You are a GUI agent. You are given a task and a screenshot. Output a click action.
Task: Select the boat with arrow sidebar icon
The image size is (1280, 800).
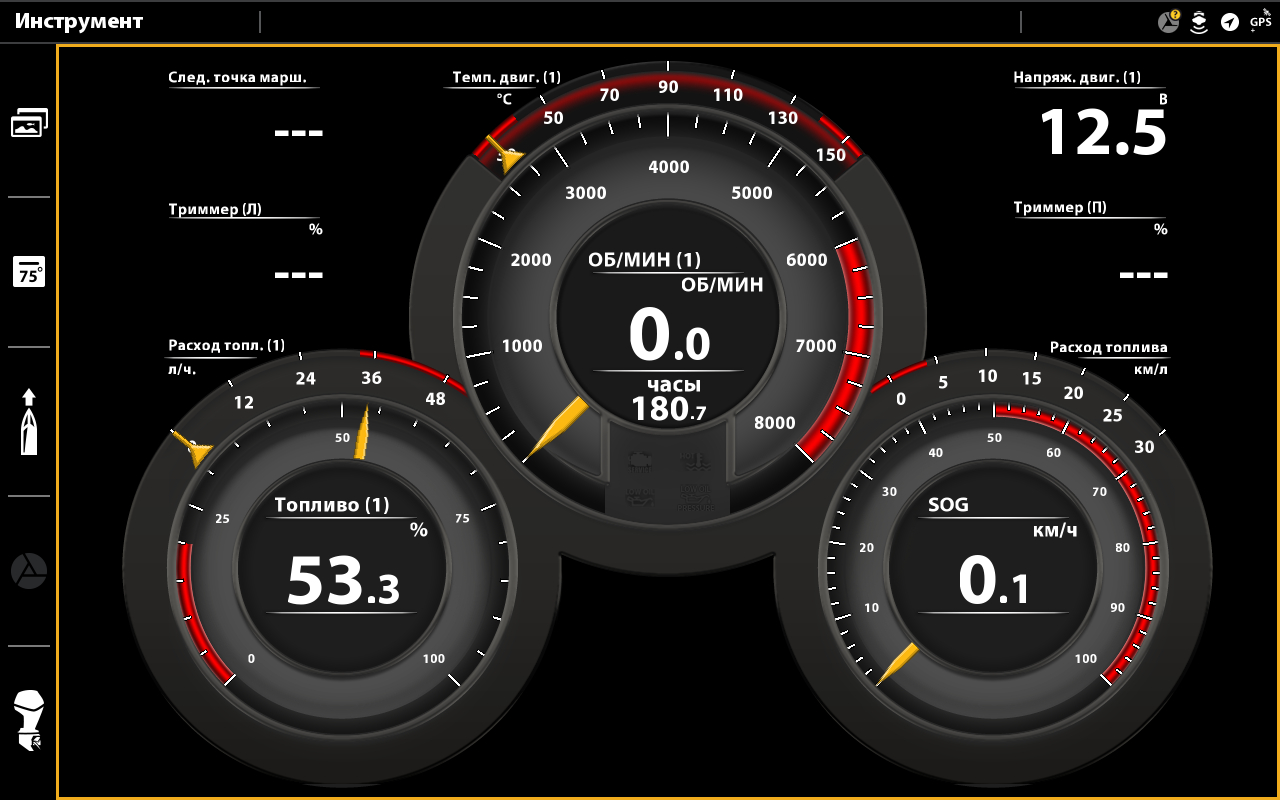29,421
